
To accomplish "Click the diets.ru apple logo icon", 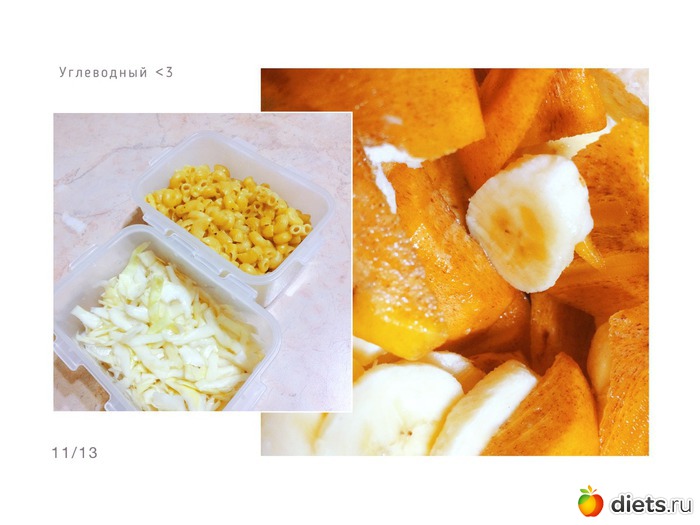I will 590,501.
